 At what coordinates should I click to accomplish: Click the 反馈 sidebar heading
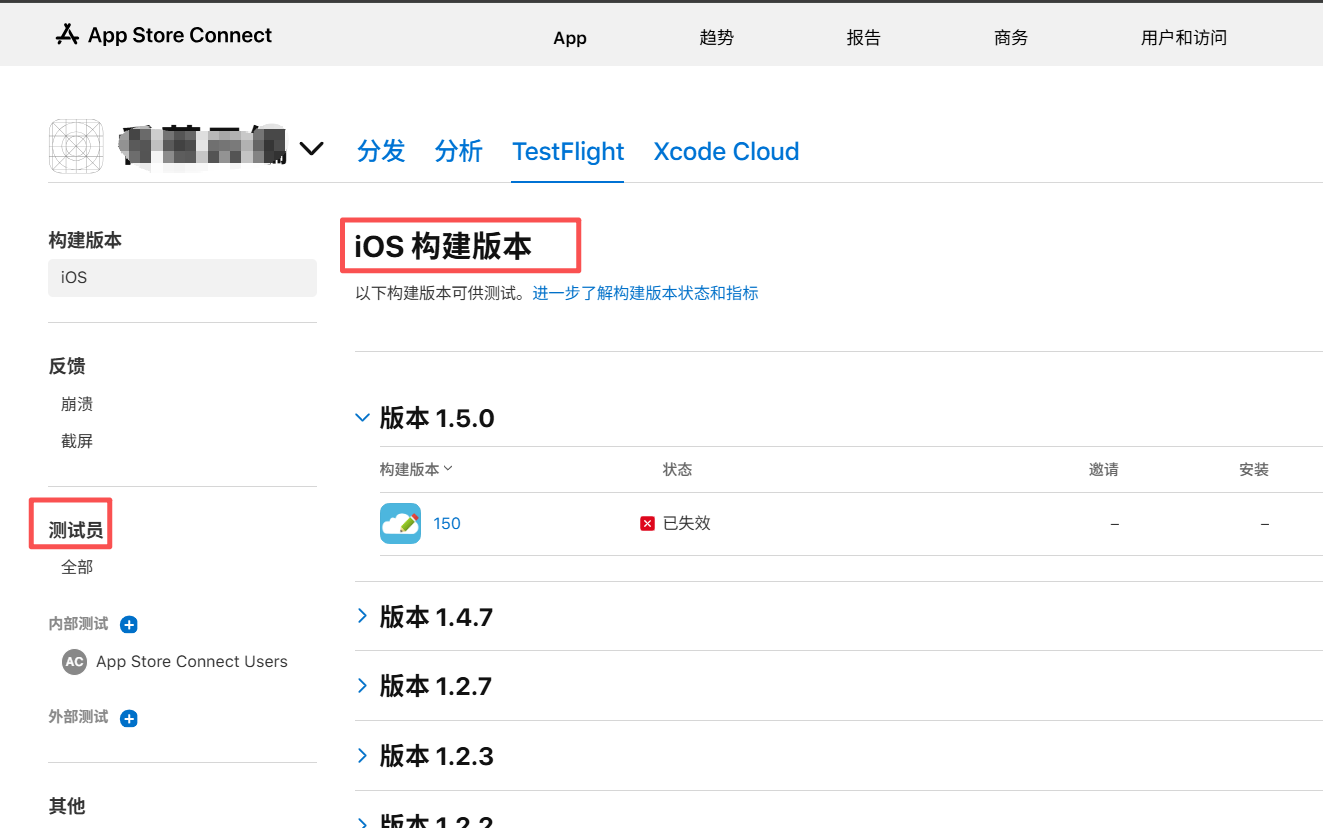coord(67,366)
